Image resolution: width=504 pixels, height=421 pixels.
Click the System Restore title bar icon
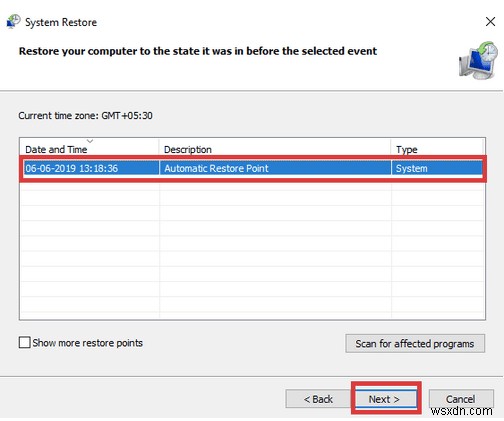coord(13,22)
